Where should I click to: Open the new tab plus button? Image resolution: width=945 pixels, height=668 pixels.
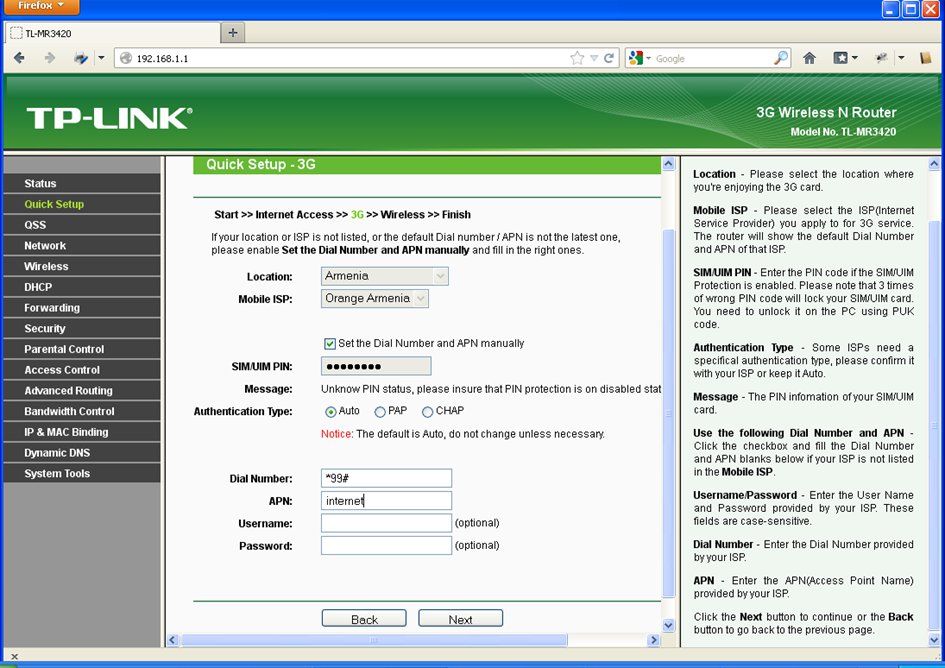click(x=233, y=33)
